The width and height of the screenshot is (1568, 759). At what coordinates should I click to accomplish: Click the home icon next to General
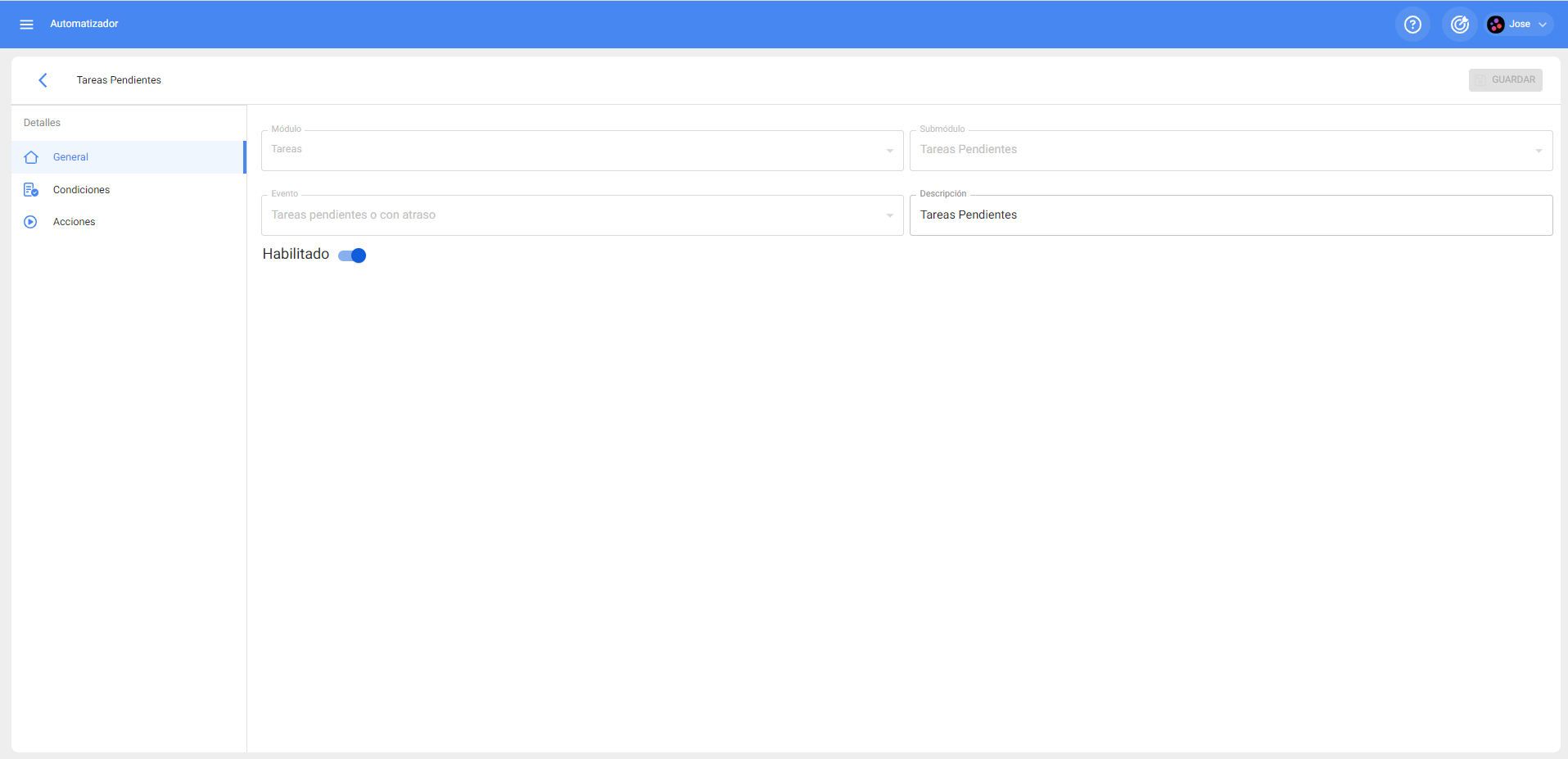point(31,157)
